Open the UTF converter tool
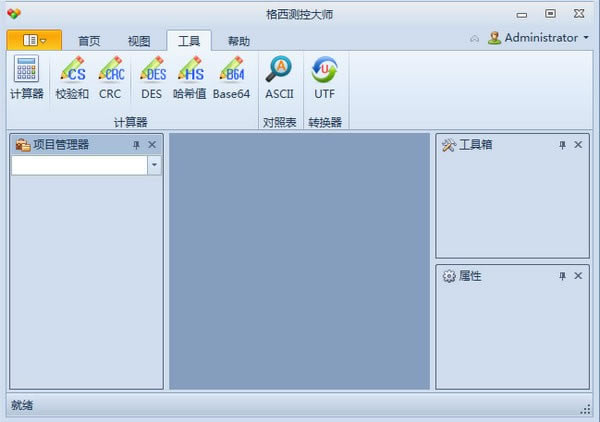This screenshot has height=422, width=600. 324,78
